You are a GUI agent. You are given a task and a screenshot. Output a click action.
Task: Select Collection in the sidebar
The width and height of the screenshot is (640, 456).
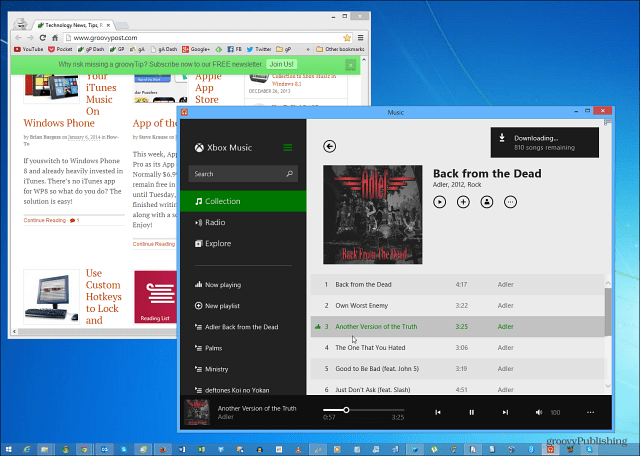[x=243, y=201]
